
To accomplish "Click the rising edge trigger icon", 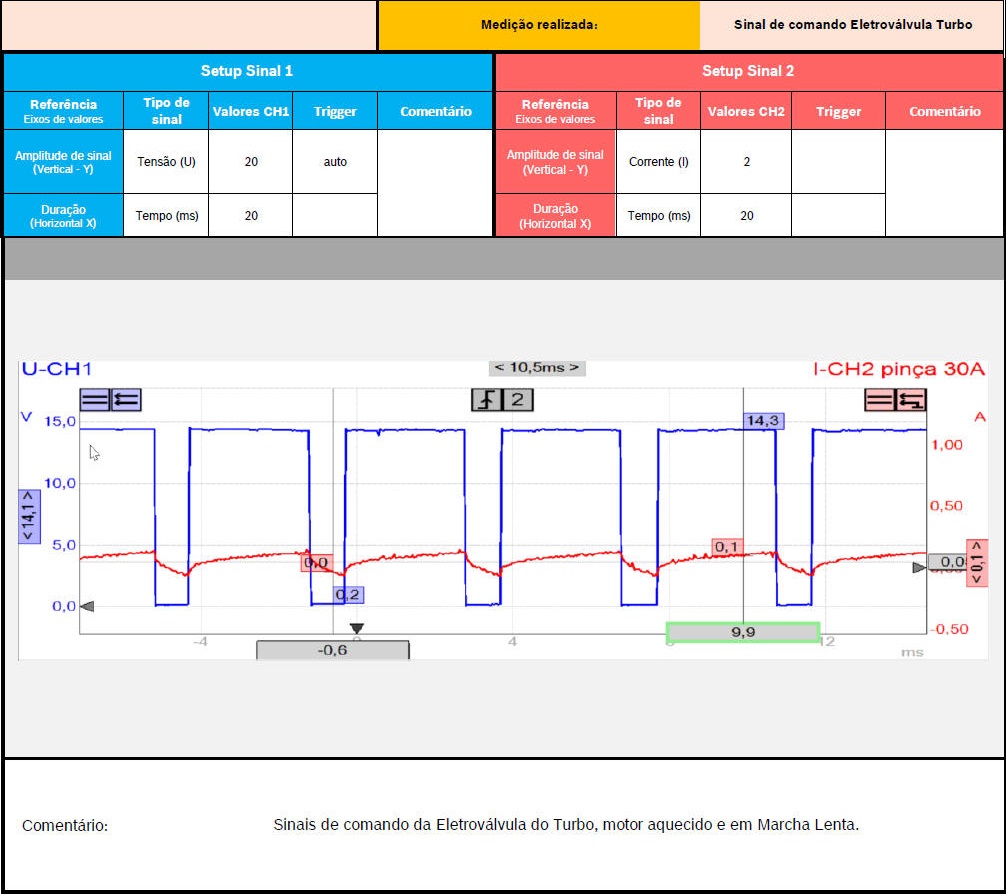I will tap(487, 400).
